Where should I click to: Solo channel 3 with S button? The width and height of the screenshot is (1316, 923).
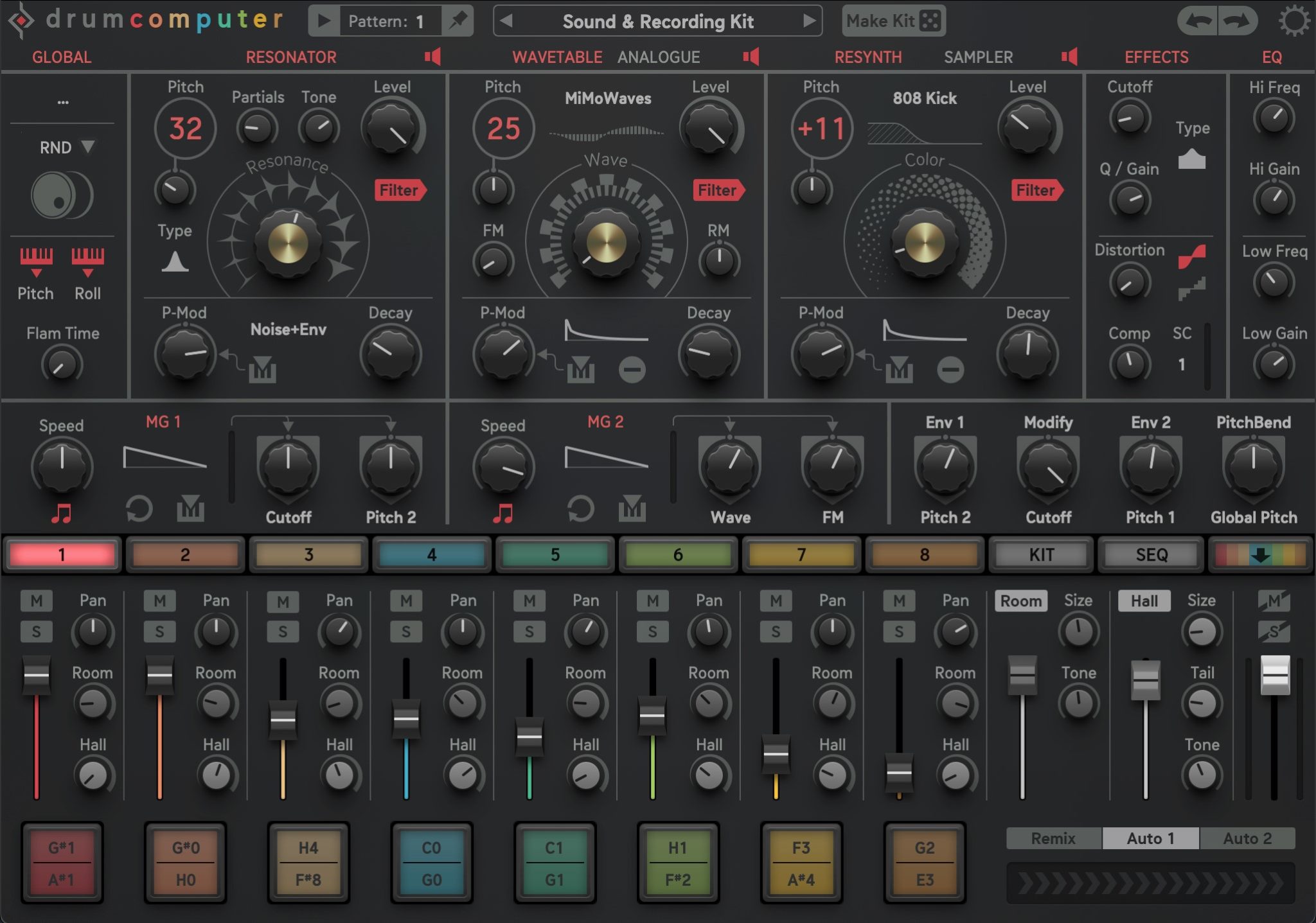pyautogui.click(x=283, y=632)
